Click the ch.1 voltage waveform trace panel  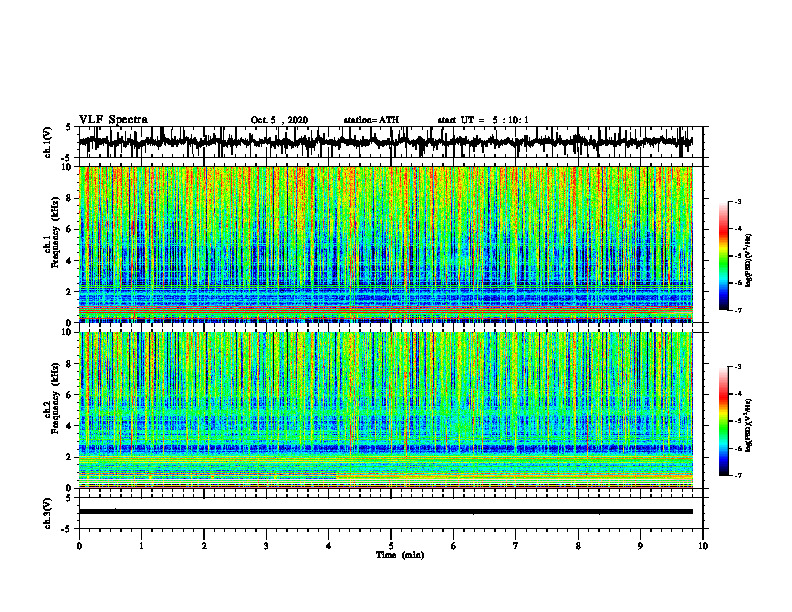[x=391, y=142]
